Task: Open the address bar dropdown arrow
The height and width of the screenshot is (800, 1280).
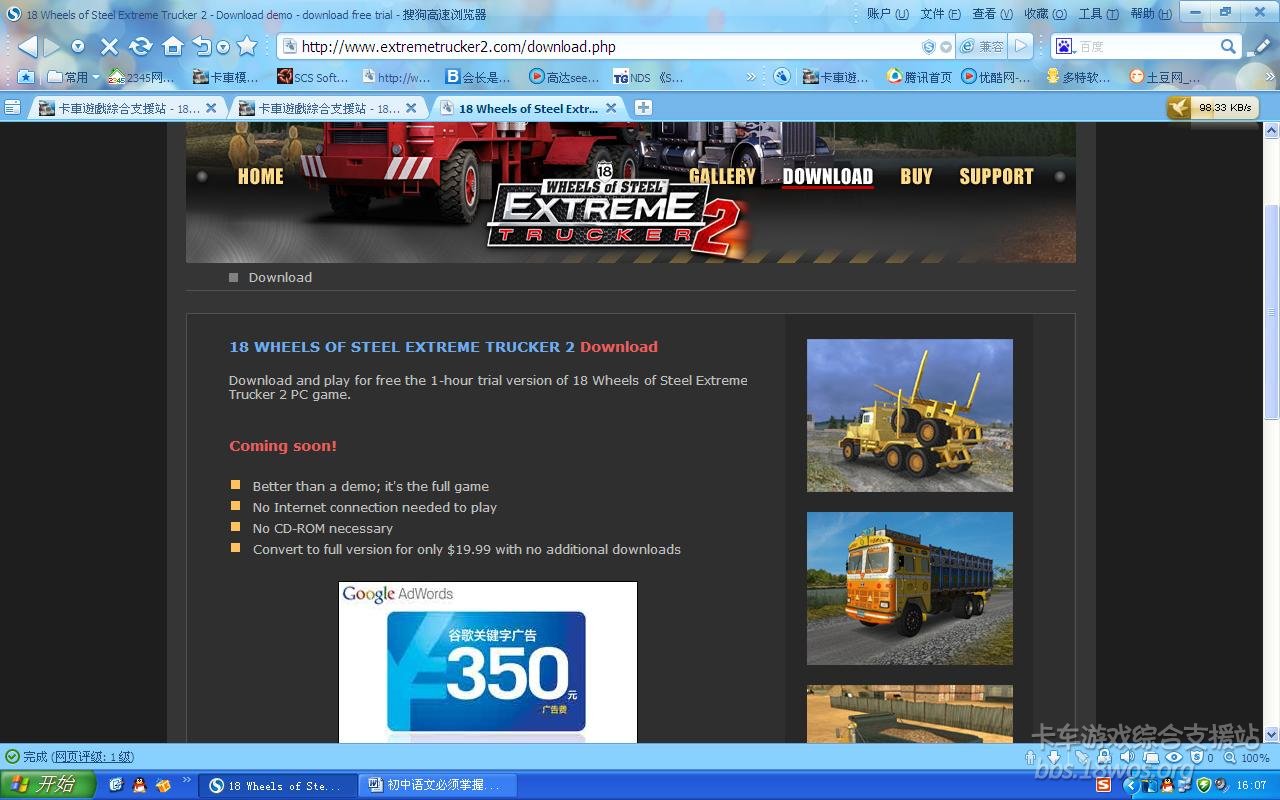Action: pos(946,47)
